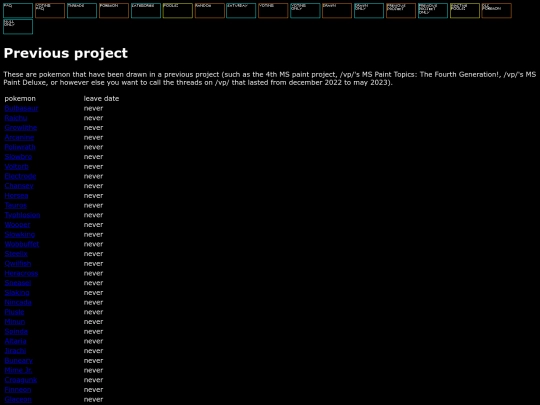Select 'never' in the Steelix row
The height and width of the screenshot is (405, 540).
coord(93,254)
